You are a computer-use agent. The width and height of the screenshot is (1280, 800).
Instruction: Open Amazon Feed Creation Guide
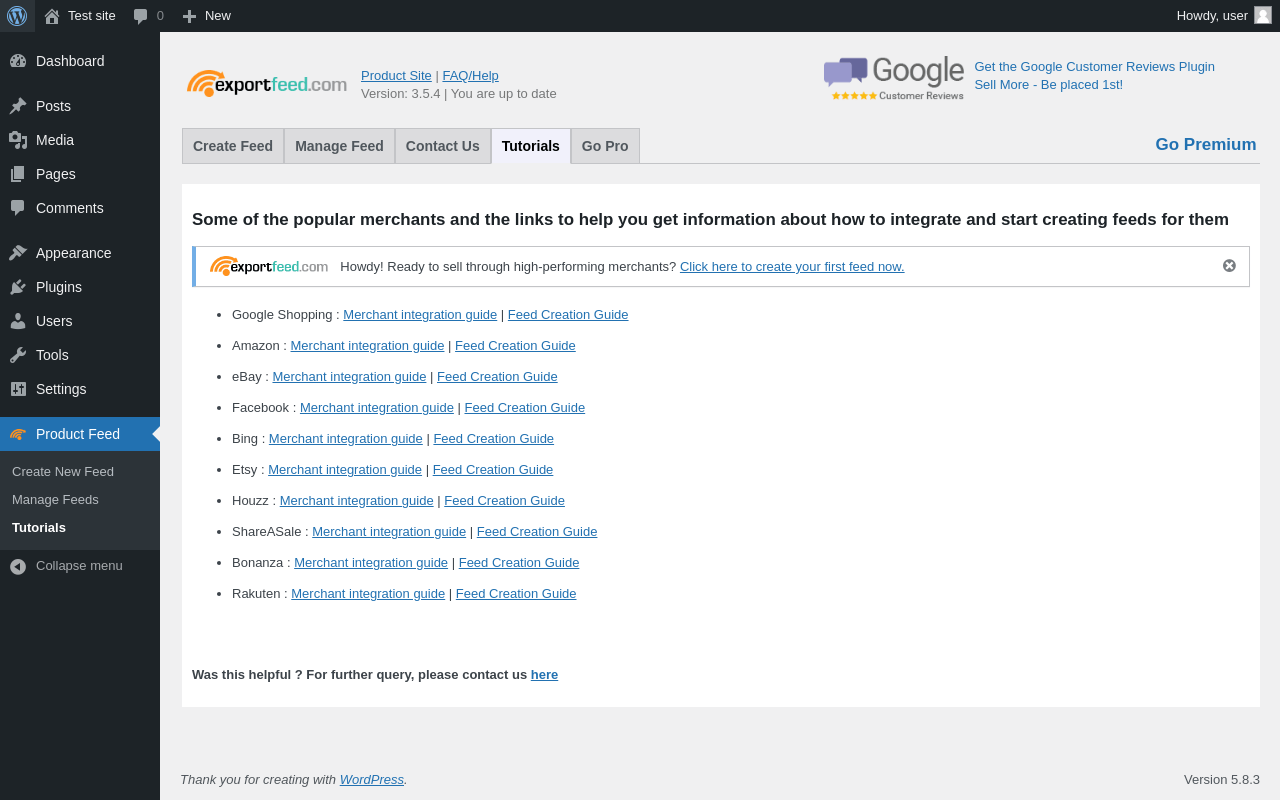(x=515, y=346)
